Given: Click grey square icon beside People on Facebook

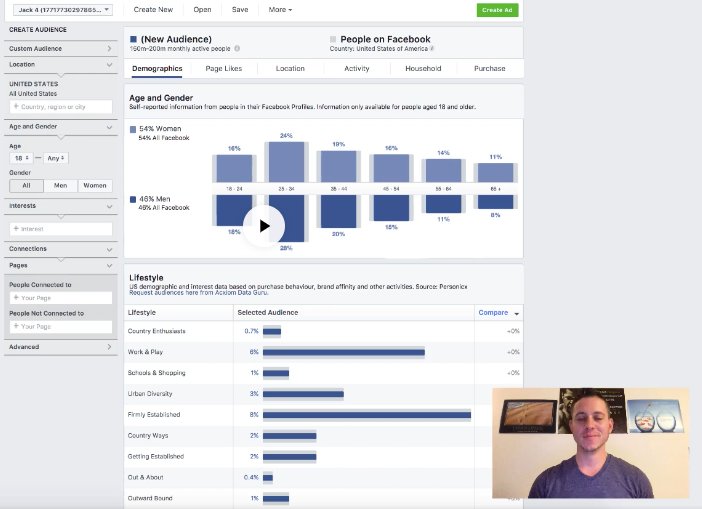Looking at the screenshot, I should (333, 39).
